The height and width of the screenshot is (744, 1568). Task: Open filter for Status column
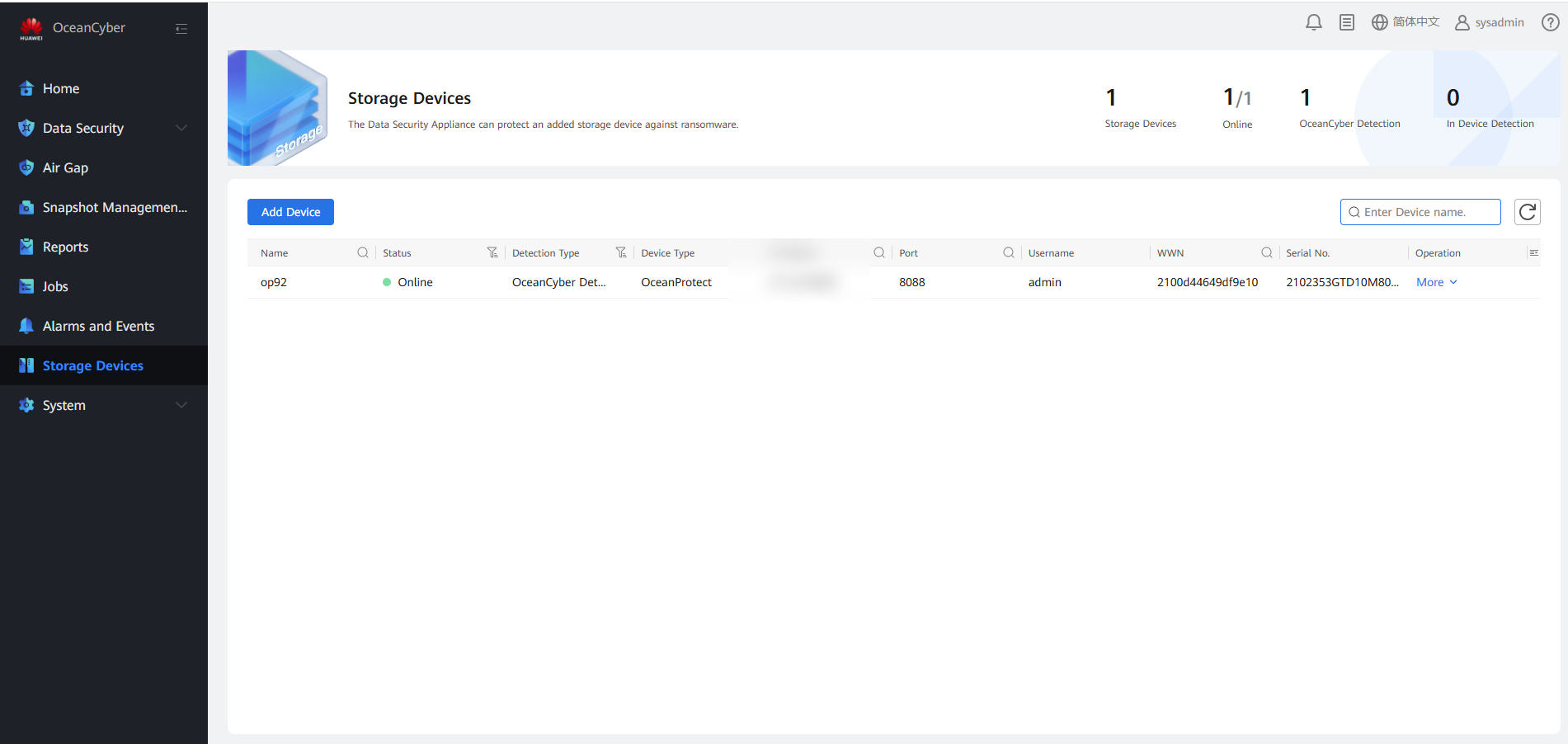[x=492, y=252]
